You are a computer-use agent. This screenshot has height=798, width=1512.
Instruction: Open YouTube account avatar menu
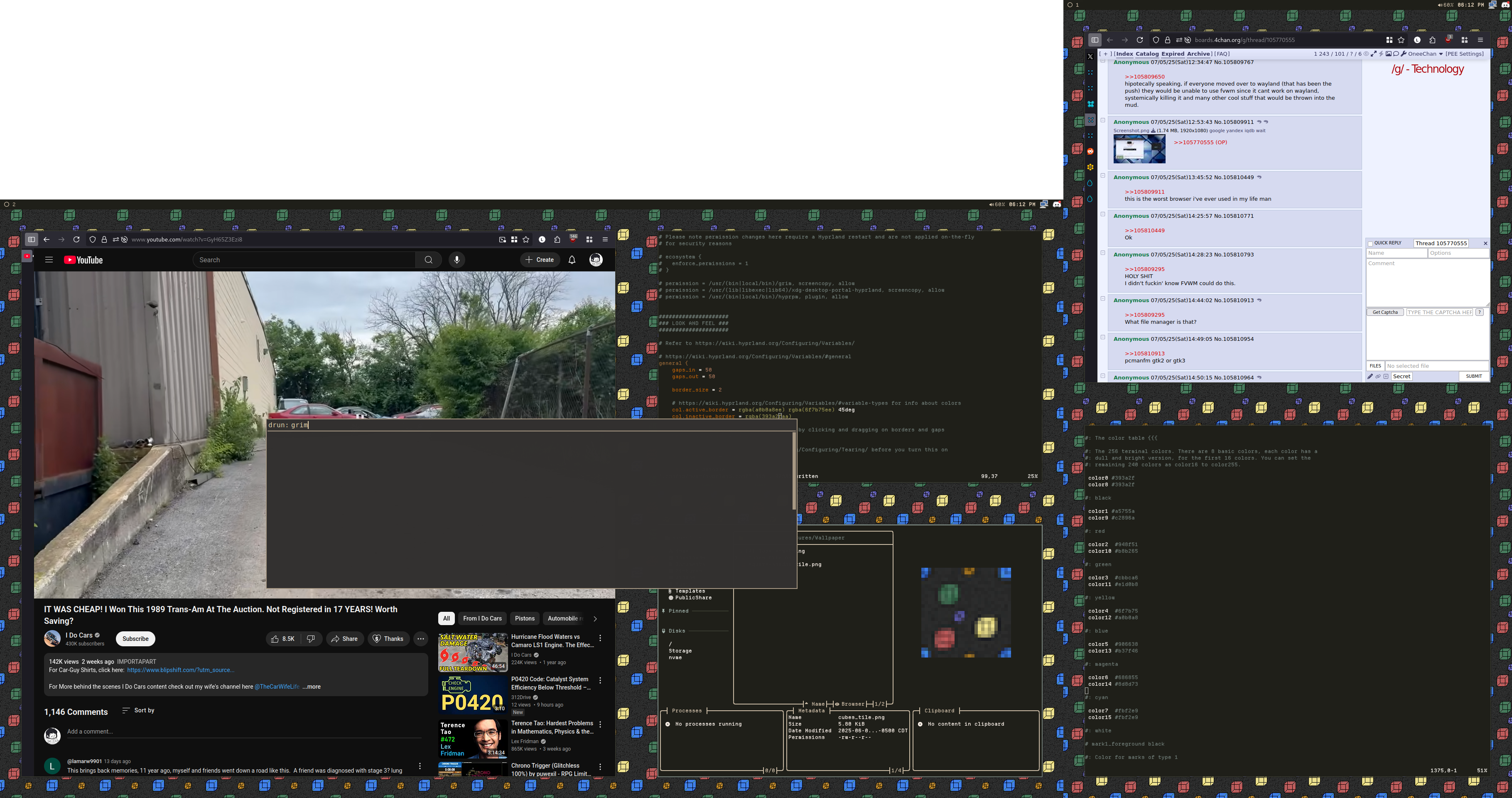coord(596,259)
